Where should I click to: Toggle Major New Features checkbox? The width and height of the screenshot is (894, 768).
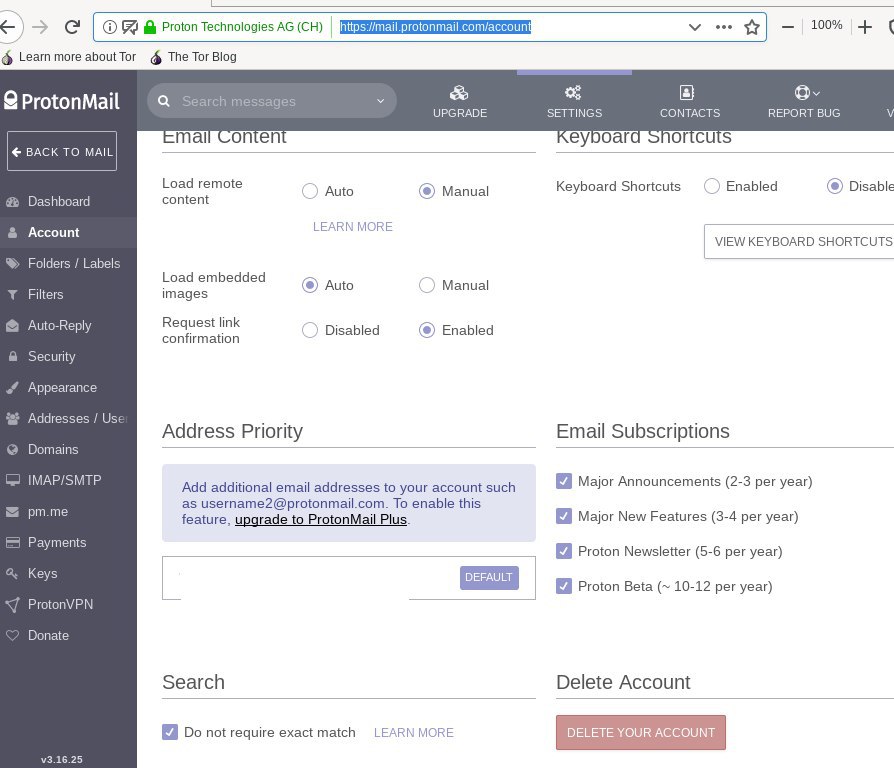564,516
